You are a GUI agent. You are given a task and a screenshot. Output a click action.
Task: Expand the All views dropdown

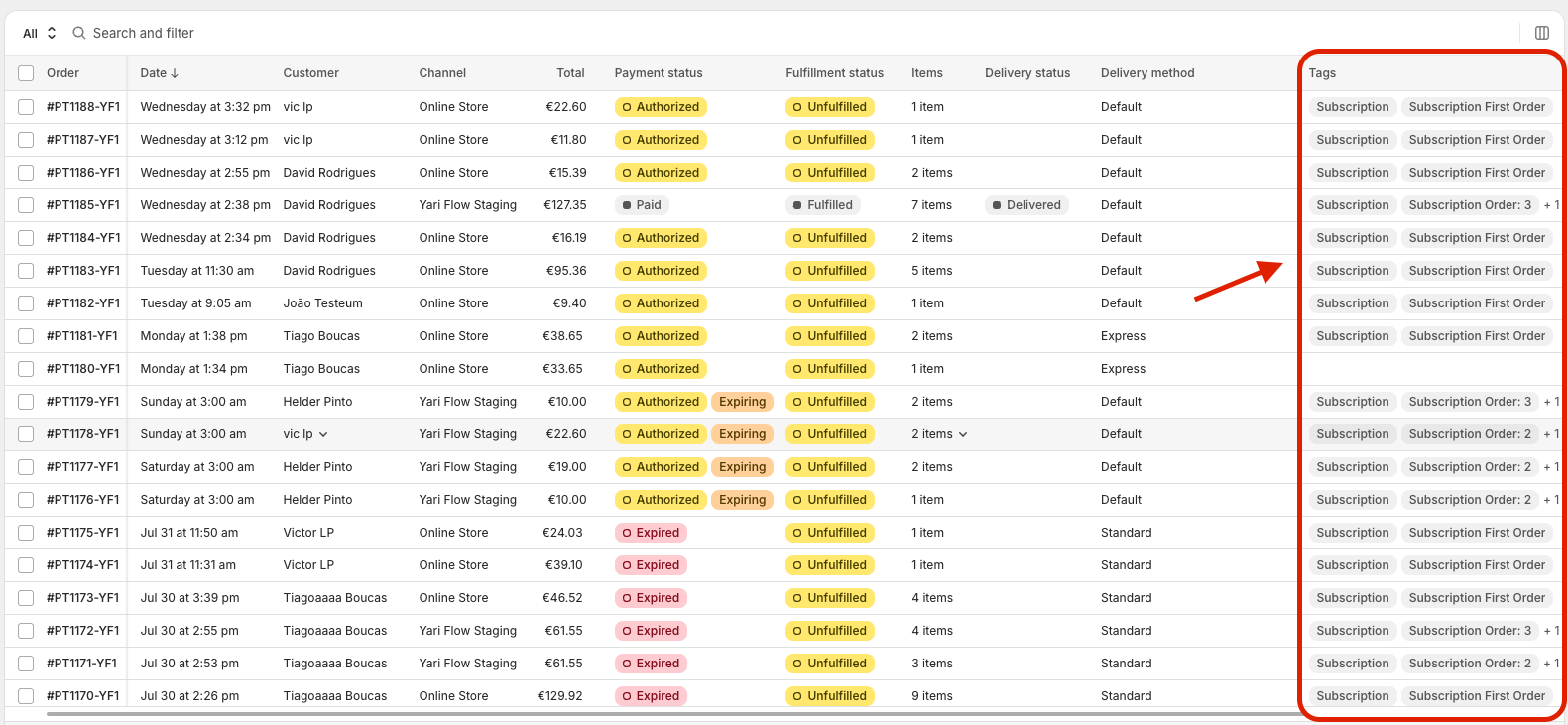40,33
